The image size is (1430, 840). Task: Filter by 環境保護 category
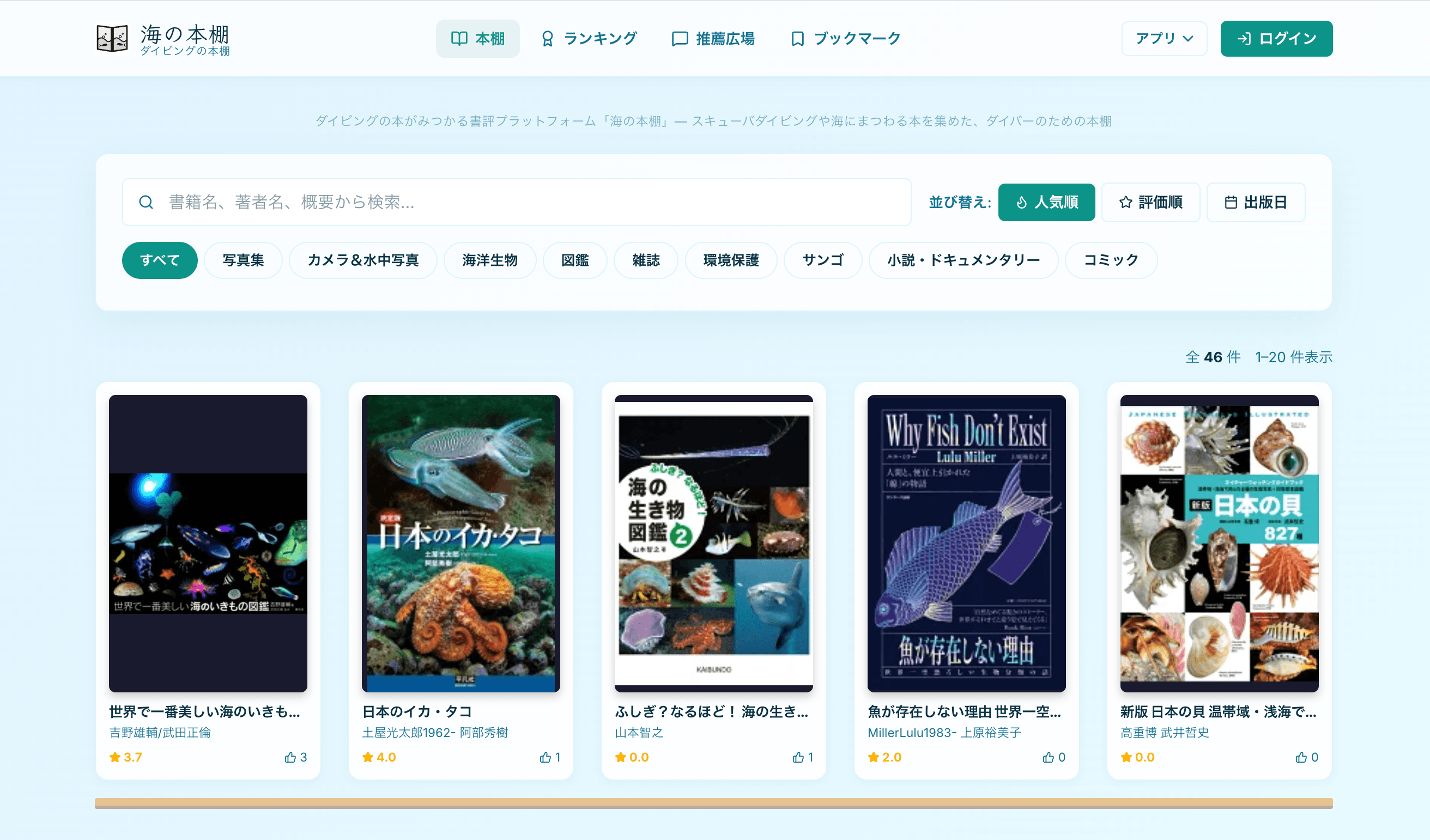point(731,260)
